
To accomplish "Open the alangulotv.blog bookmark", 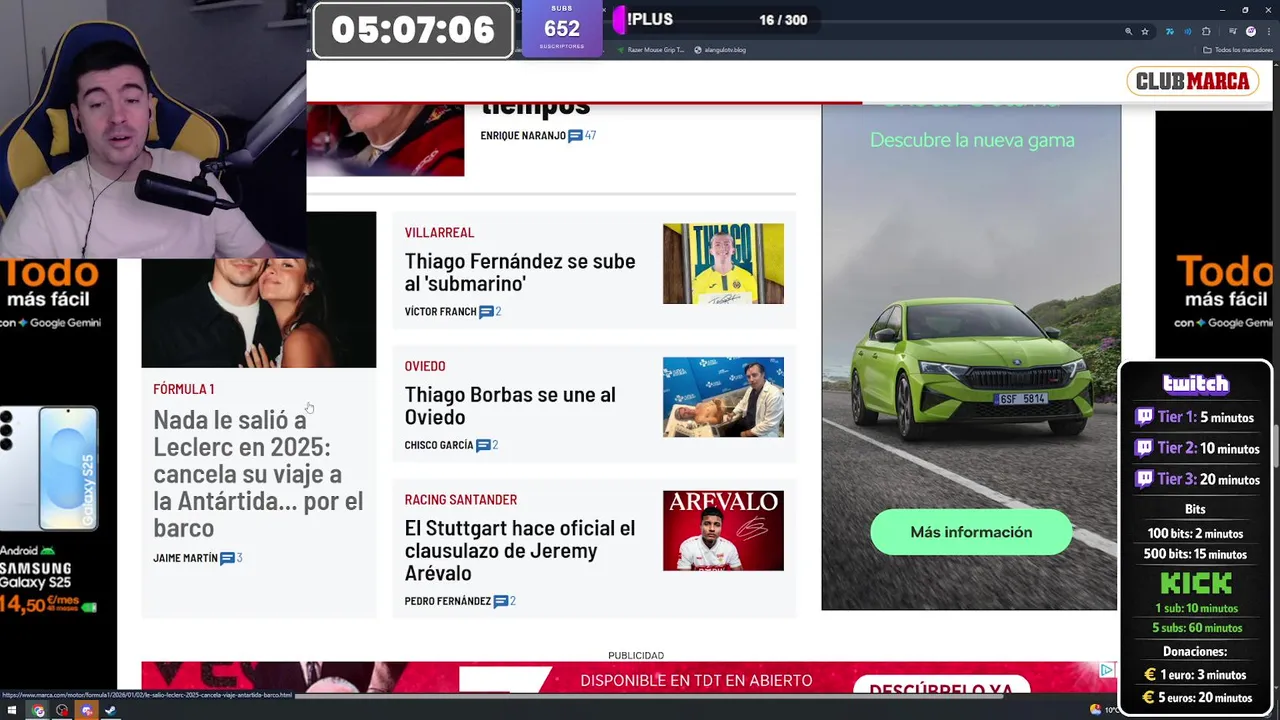I will click(x=720, y=50).
